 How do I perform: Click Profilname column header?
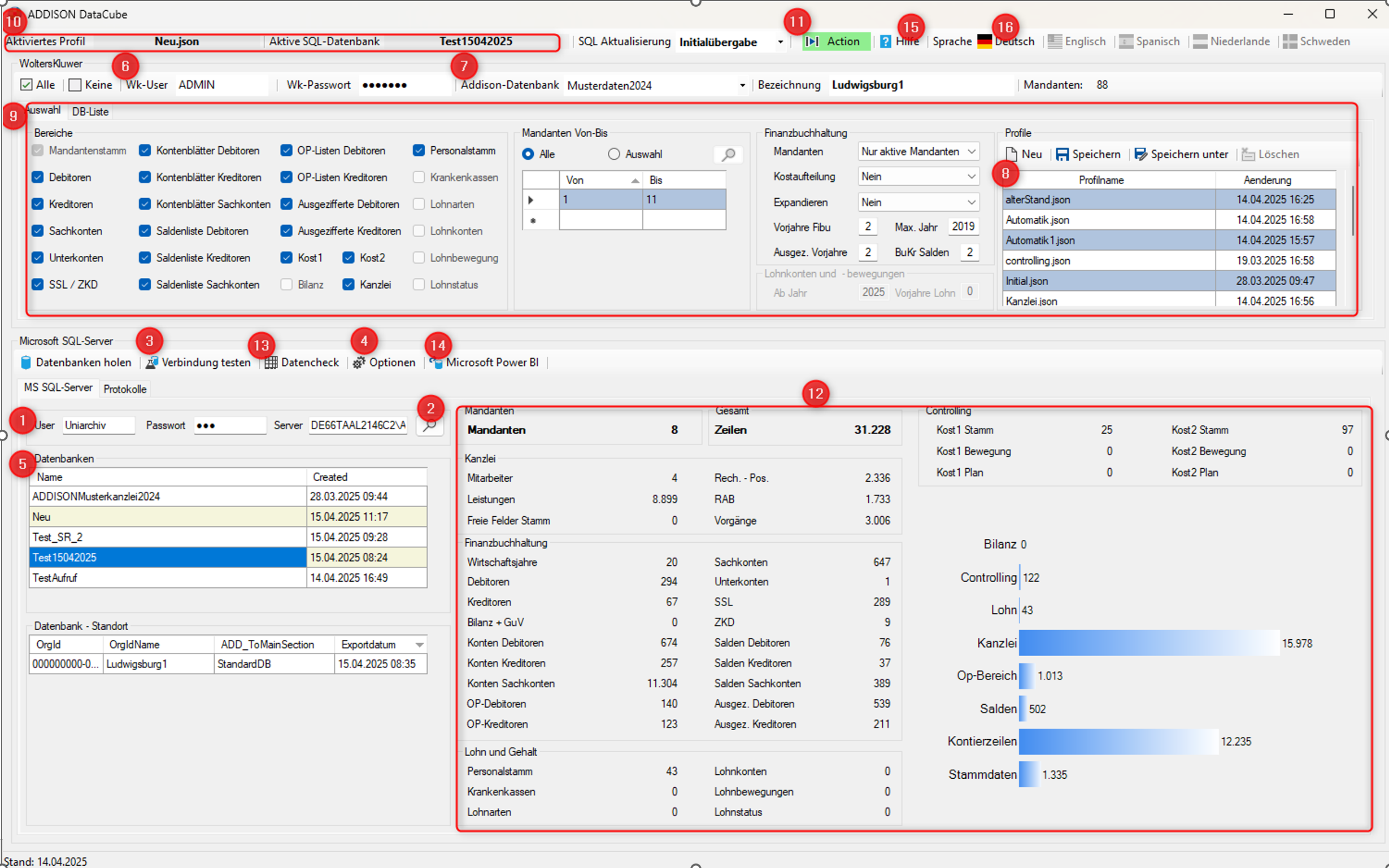click(x=1109, y=180)
